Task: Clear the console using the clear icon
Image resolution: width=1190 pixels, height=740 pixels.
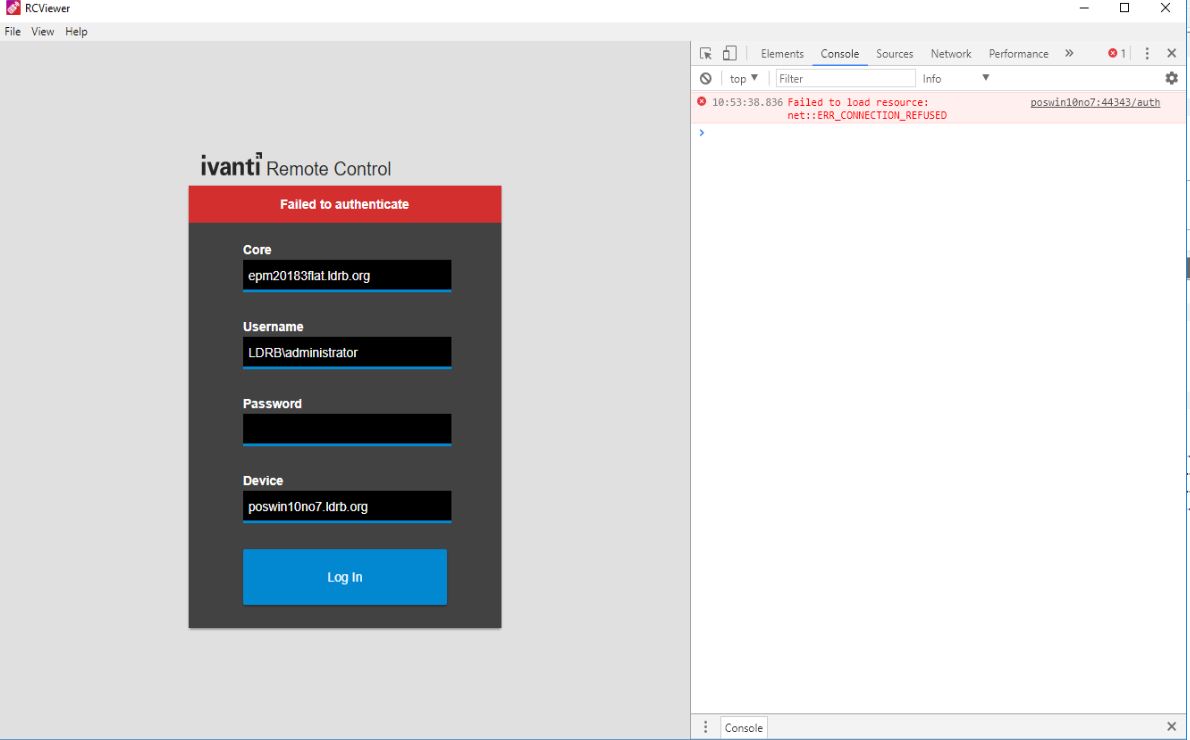Action: click(706, 77)
